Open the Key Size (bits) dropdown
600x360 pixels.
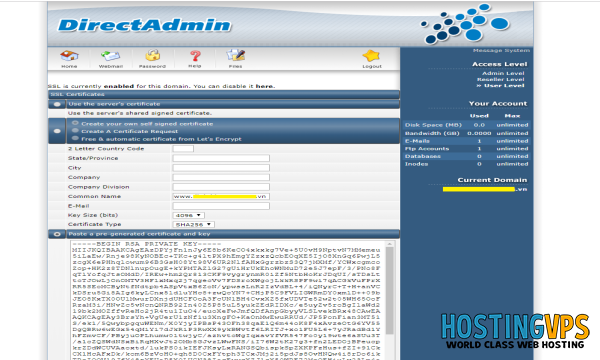pos(188,215)
